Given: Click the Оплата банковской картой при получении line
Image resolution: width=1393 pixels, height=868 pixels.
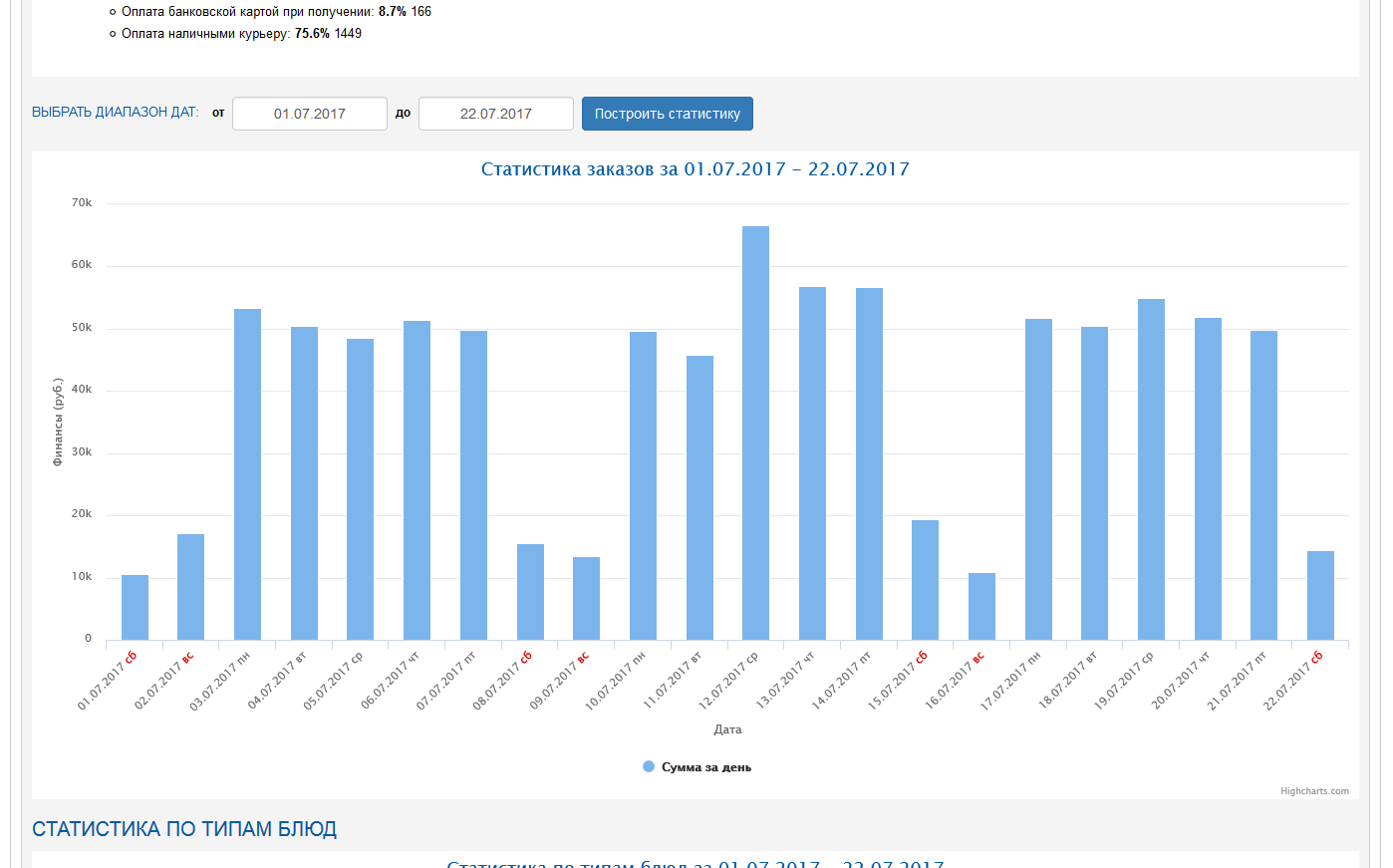Looking at the screenshot, I should point(277,12).
